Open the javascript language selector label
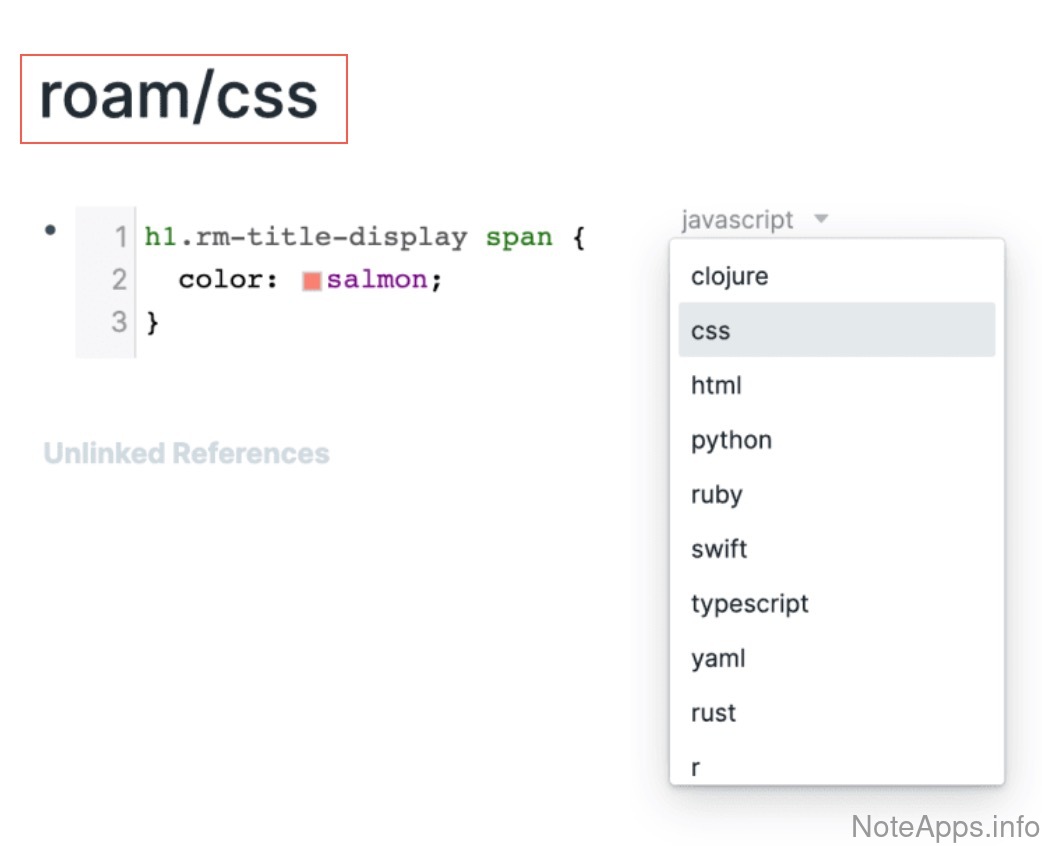Screen dimensions: 1042x846 pyautogui.click(x=737, y=219)
